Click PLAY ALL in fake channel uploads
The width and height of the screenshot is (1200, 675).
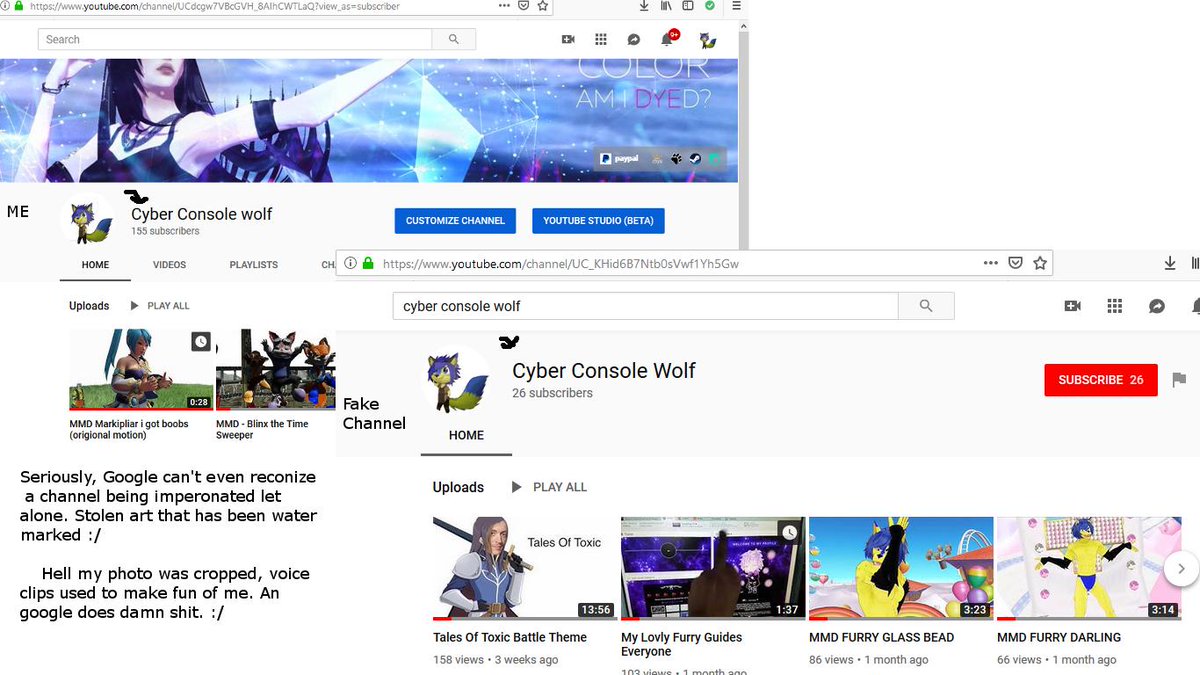coord(549,487)
